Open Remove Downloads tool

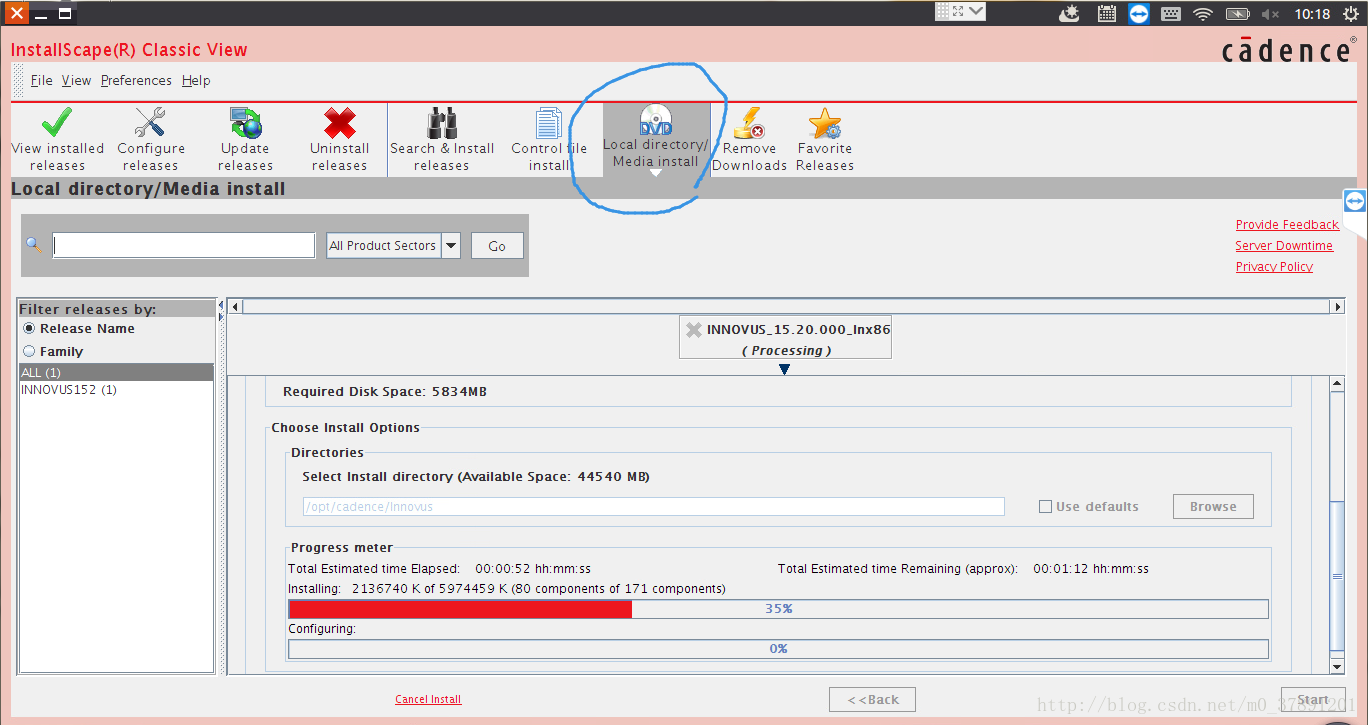(x=749, y=140)
